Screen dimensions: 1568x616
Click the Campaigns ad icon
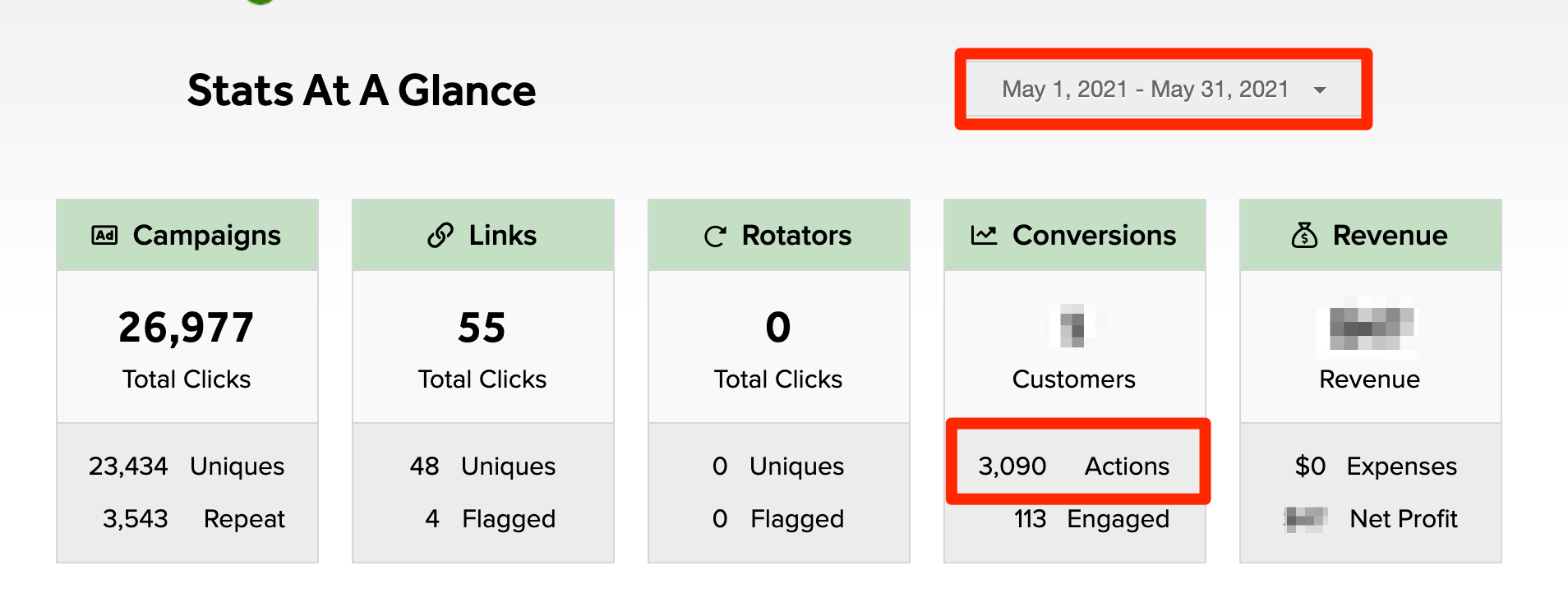[x=104, y=236]
